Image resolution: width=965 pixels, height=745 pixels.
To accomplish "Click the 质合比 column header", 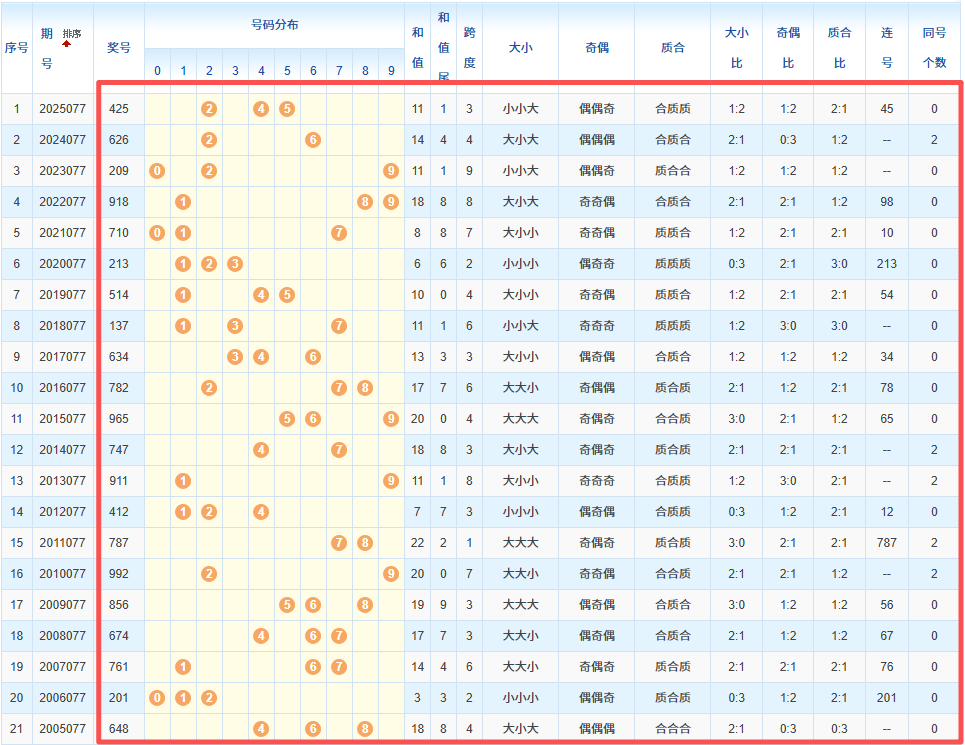I will coord(839,47).
